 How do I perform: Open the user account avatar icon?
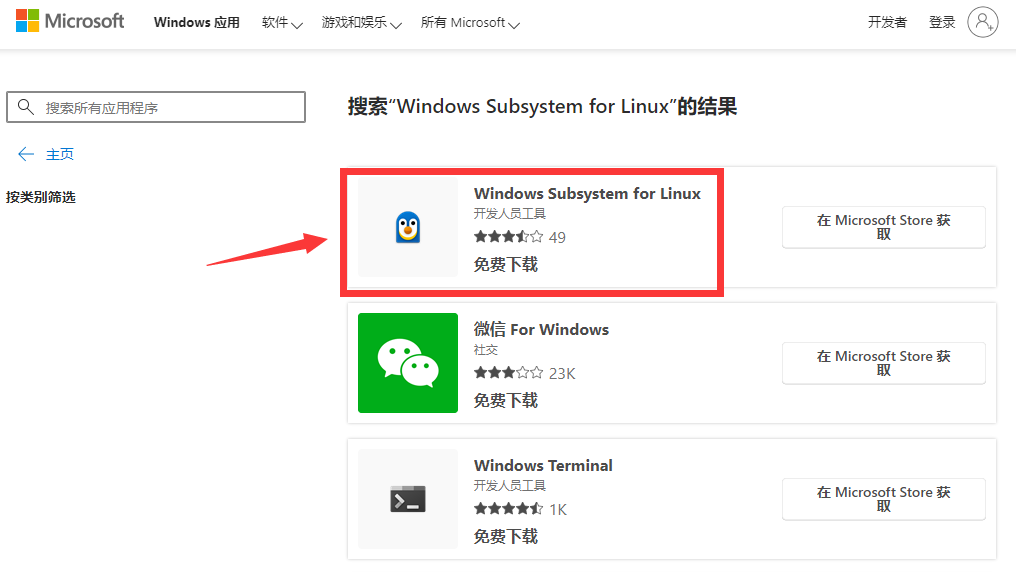coord(983,22)
